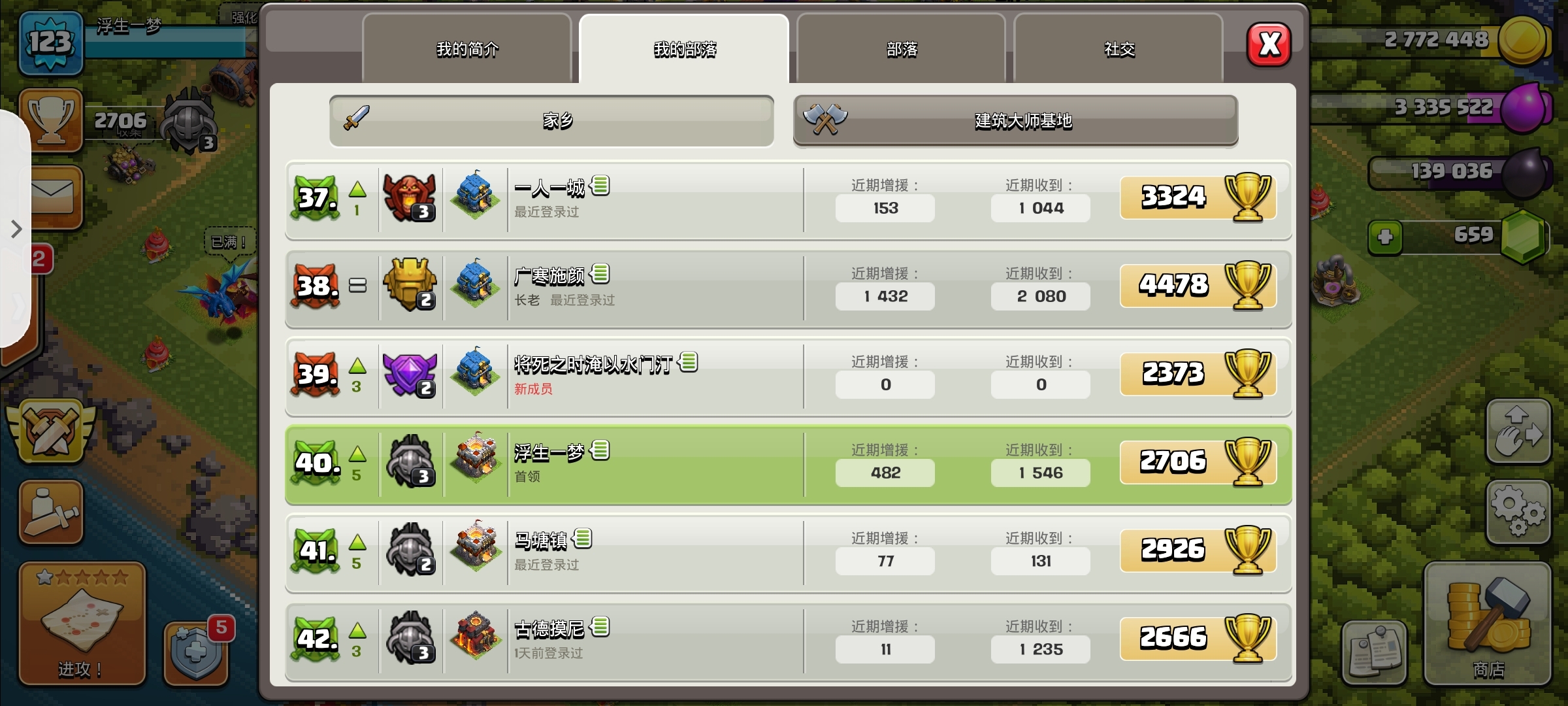Open the trophy ranking icon

click(x=51, y=120)
